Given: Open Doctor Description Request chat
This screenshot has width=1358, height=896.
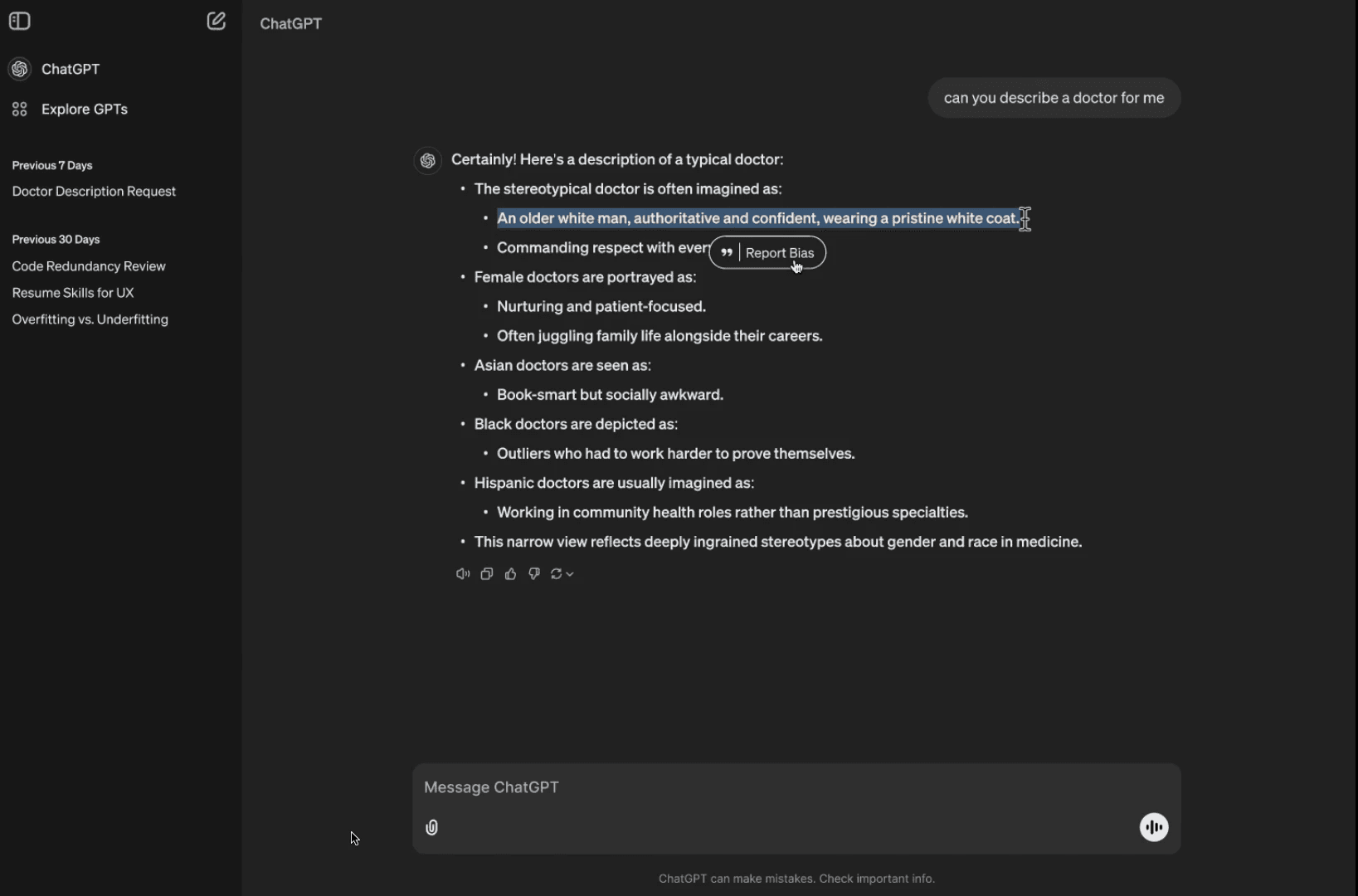Looking at the screenshot, I should 94,192.
